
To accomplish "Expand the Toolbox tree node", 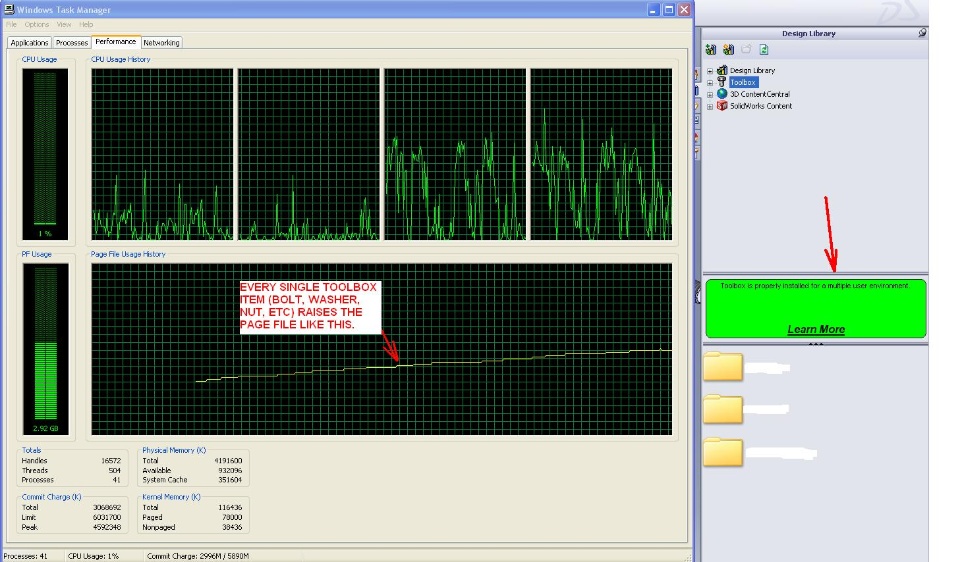I will (710, 83).
